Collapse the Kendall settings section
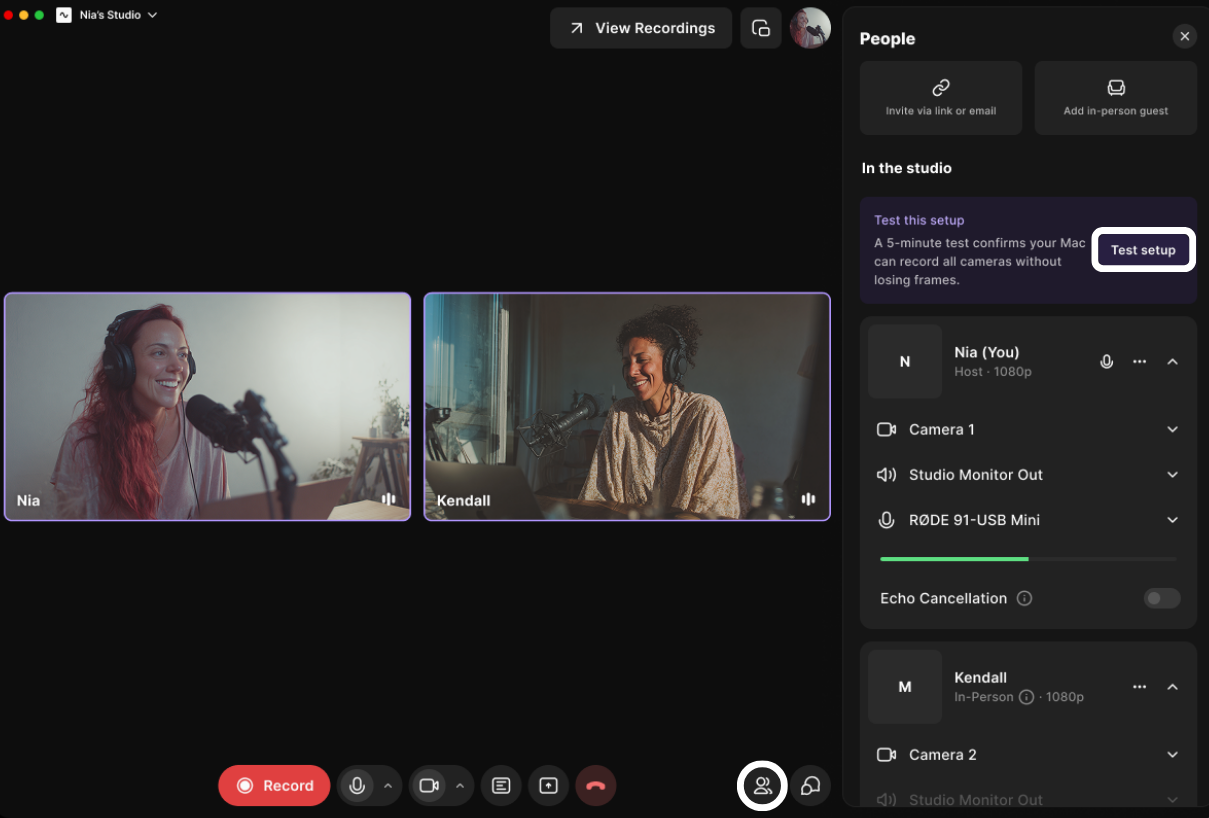The image size is (1209, 818). pyautogui.click(x=1173, y=687)
